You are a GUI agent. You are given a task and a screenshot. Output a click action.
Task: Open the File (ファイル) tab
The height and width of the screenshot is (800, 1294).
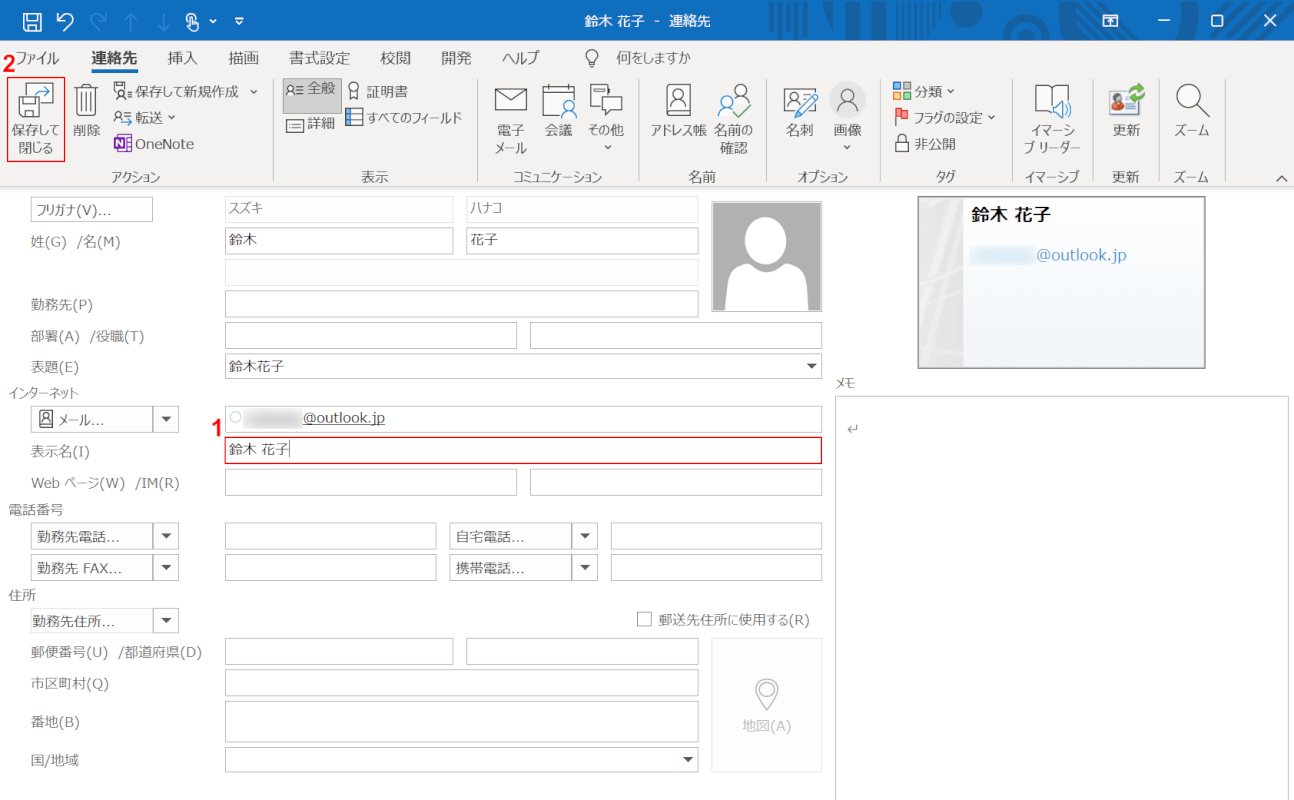36,58
